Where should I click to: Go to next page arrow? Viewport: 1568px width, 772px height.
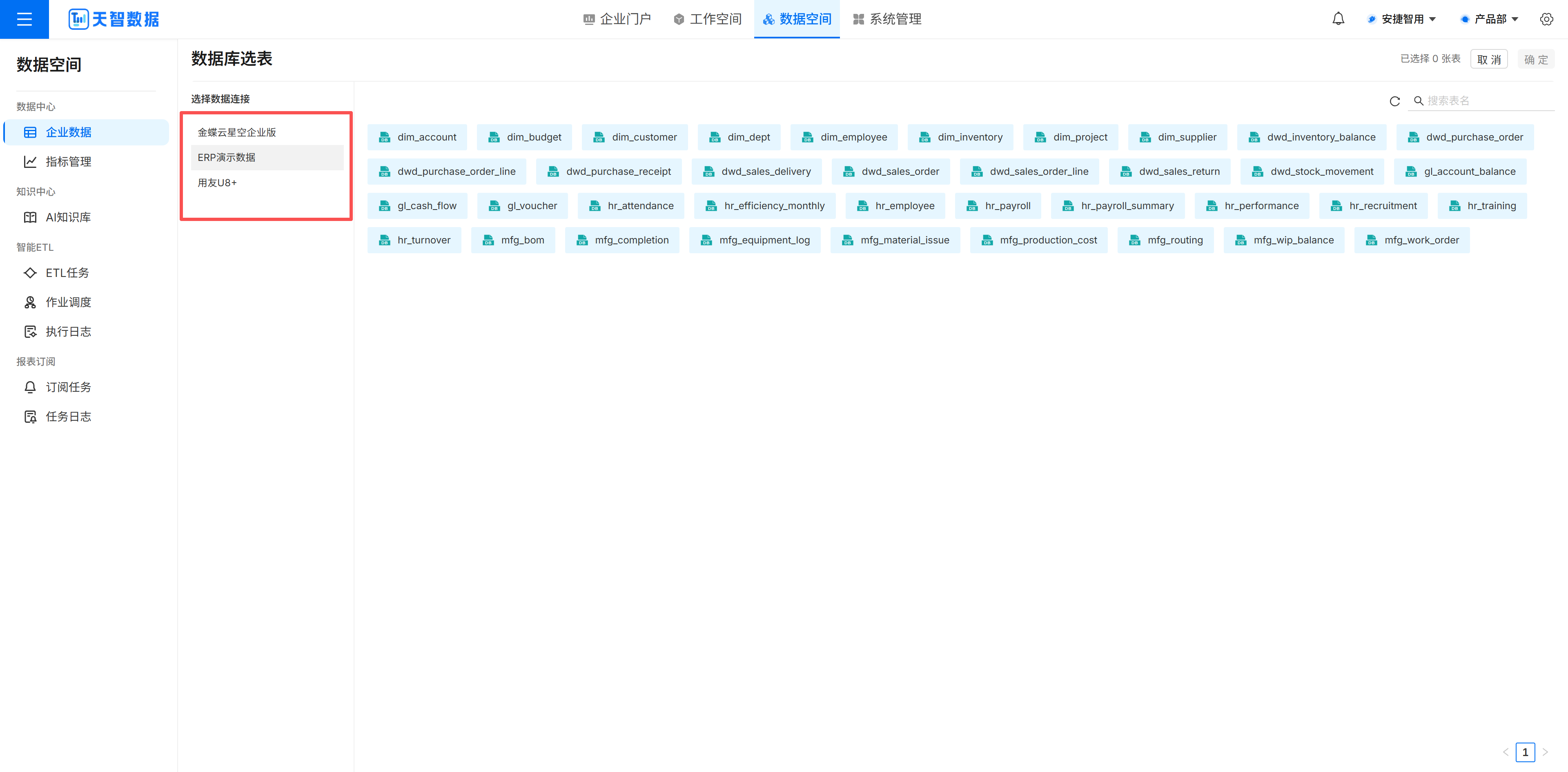(x=1545, y=752)
